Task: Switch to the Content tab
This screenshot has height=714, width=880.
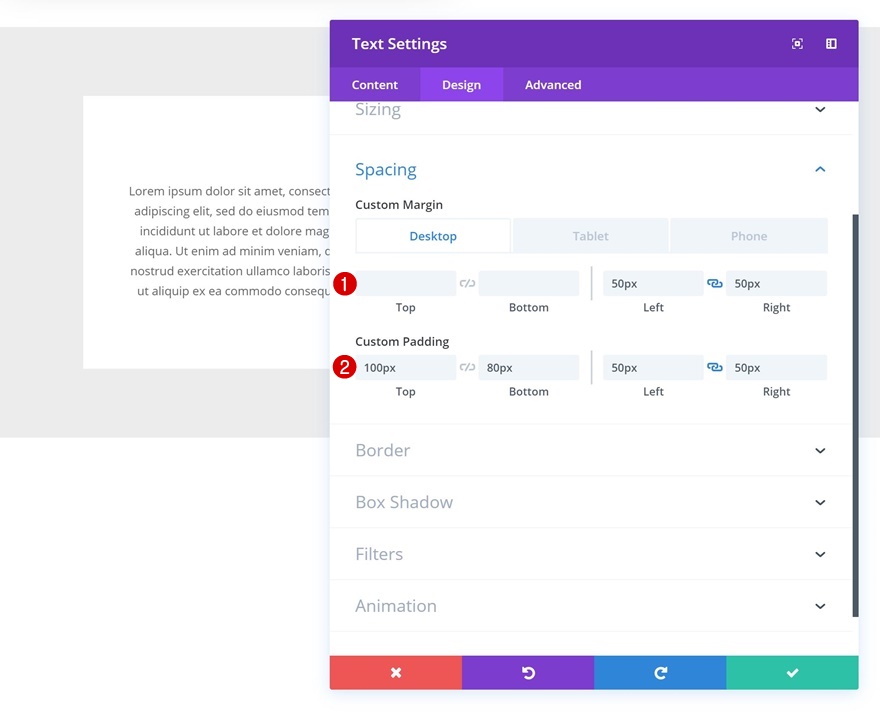Action: click(x=375, y=85)
